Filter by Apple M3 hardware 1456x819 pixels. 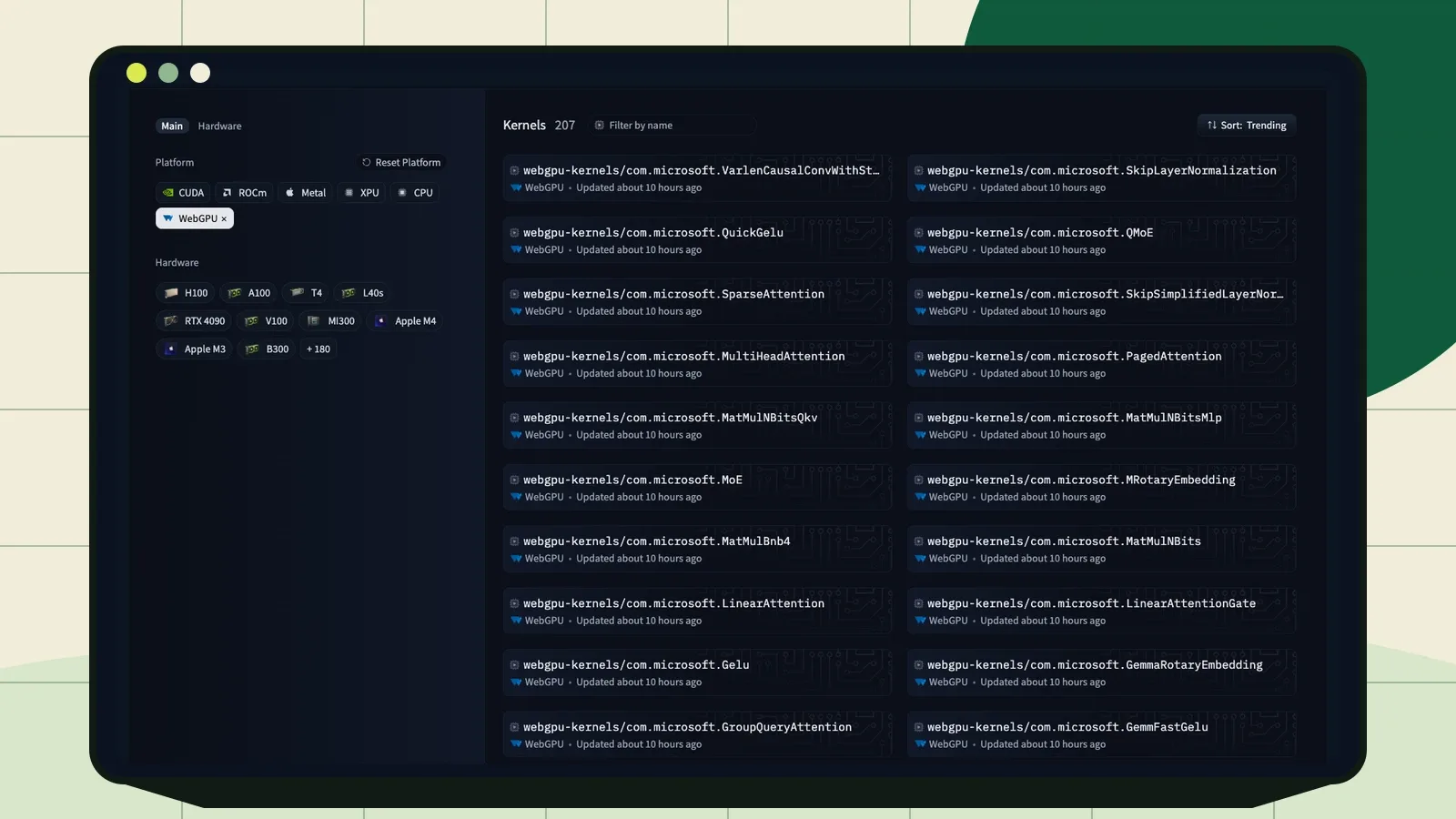[x=195, y=349]
